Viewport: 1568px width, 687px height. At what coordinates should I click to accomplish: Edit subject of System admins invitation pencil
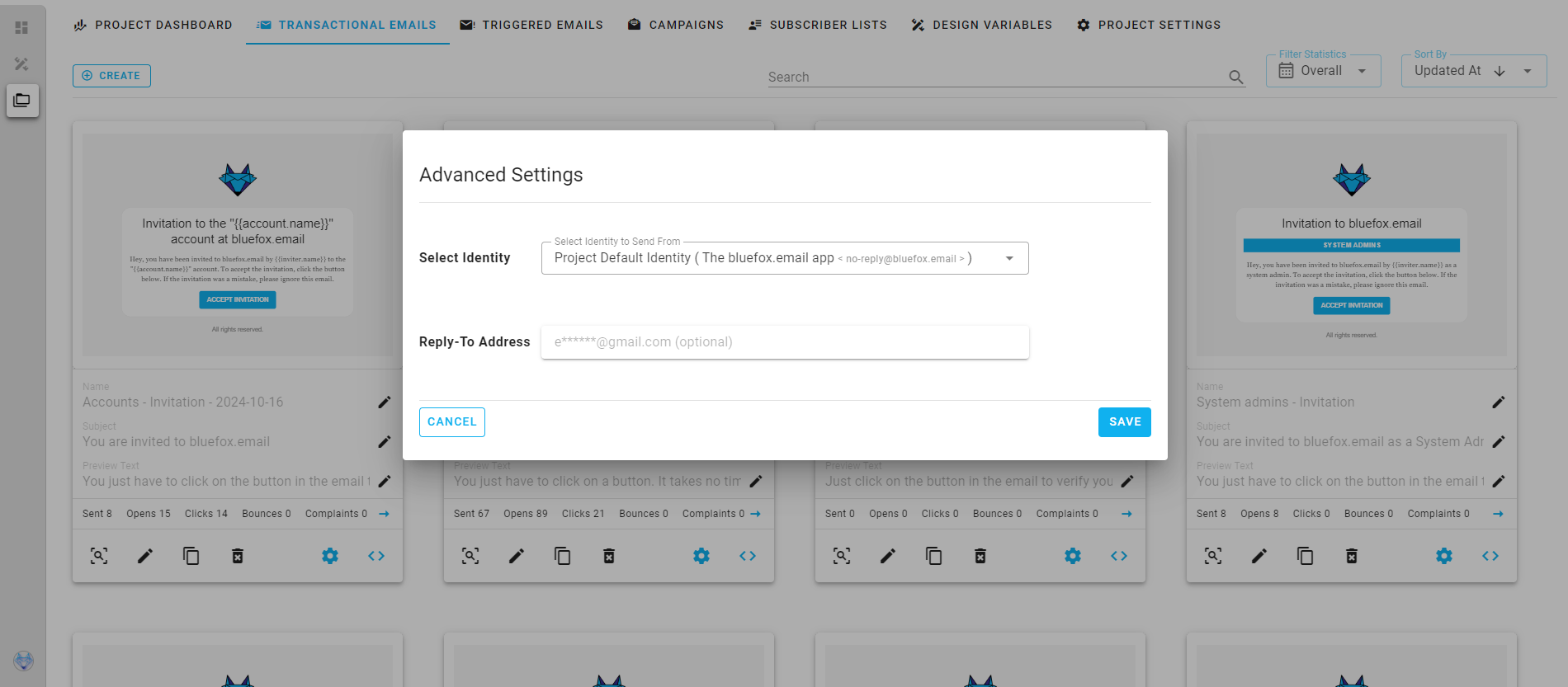tap(1498, 442)
